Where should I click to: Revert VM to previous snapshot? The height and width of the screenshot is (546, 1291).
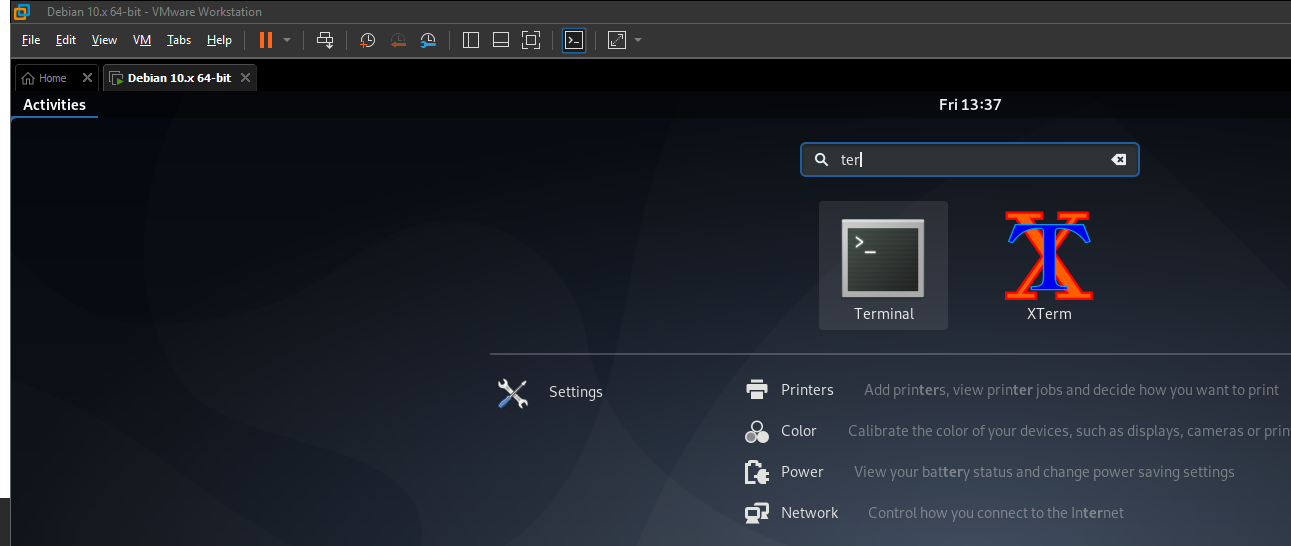click(398, 40)
